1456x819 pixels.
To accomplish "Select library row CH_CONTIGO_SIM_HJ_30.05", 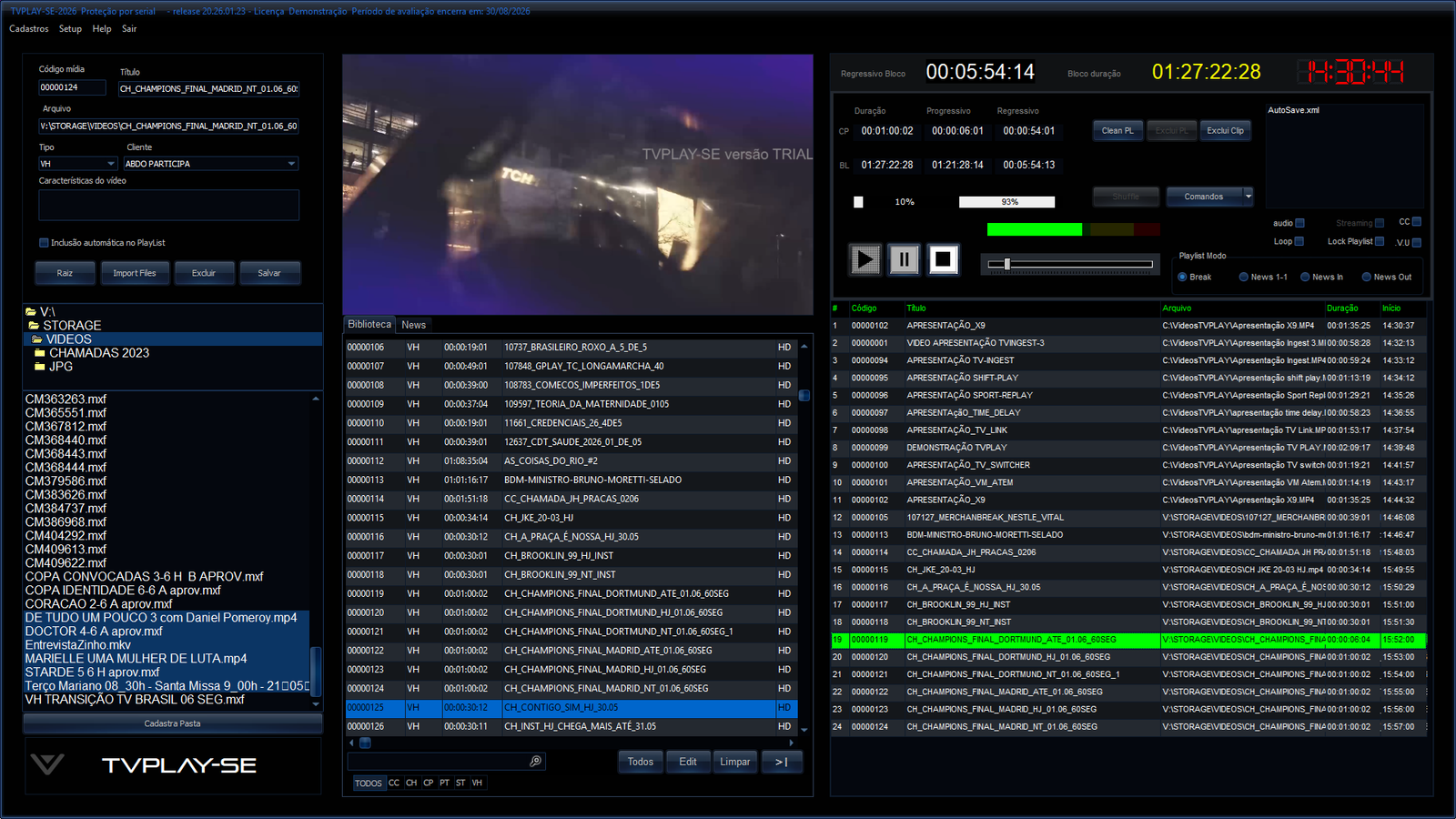I will [x=570, y=707].
